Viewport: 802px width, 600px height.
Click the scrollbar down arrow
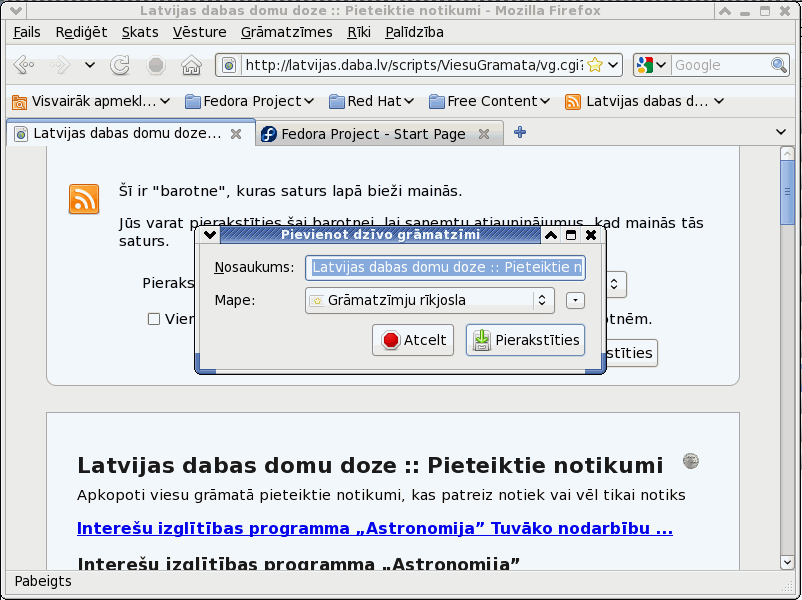tap(787, 562)
